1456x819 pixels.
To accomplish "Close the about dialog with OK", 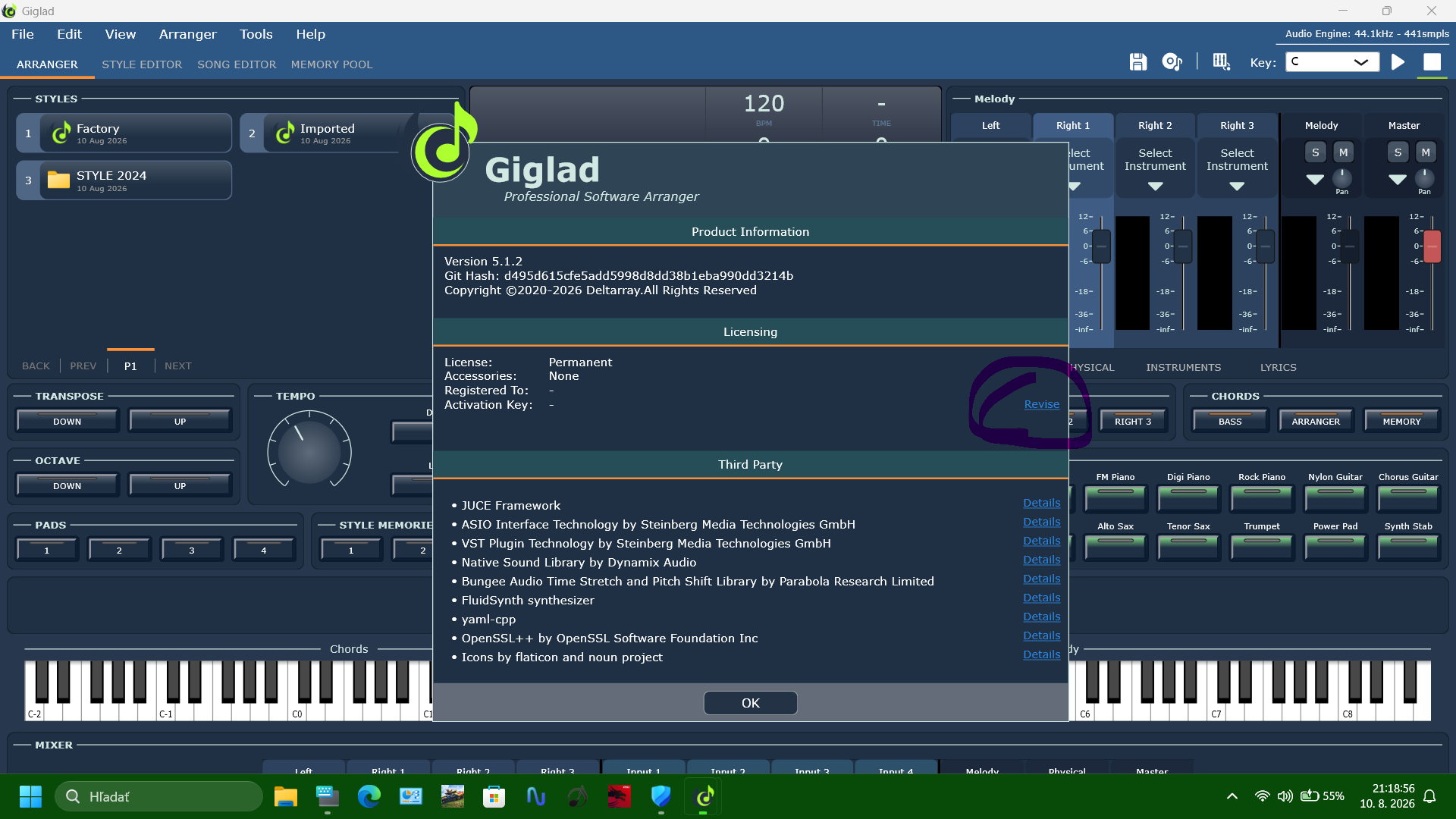I will (x=751, y=703).
